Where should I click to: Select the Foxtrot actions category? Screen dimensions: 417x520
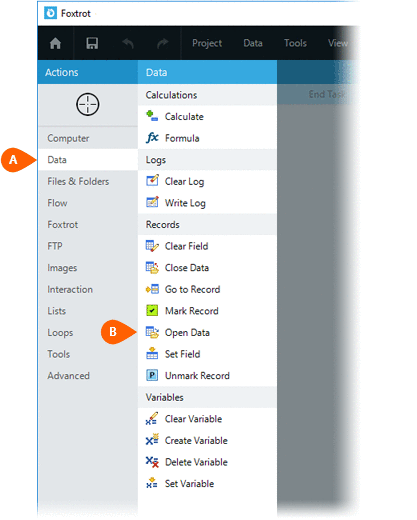pyautogui.click(x=88, y=225)
